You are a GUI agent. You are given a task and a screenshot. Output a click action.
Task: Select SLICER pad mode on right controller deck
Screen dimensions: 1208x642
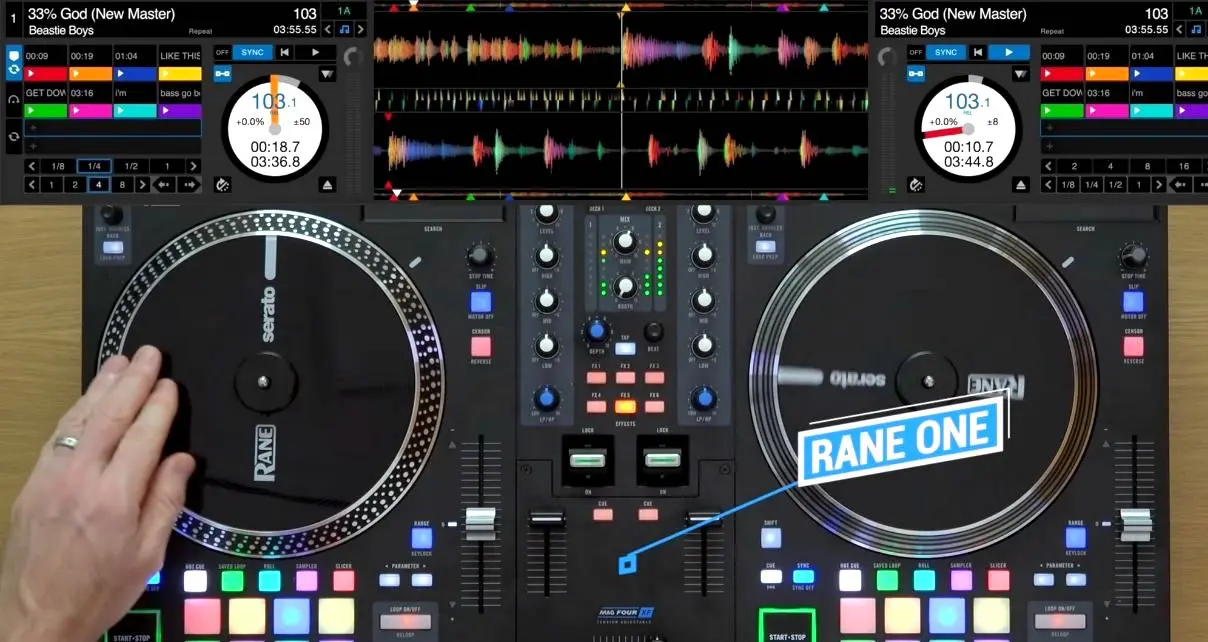tap(998, 580)
